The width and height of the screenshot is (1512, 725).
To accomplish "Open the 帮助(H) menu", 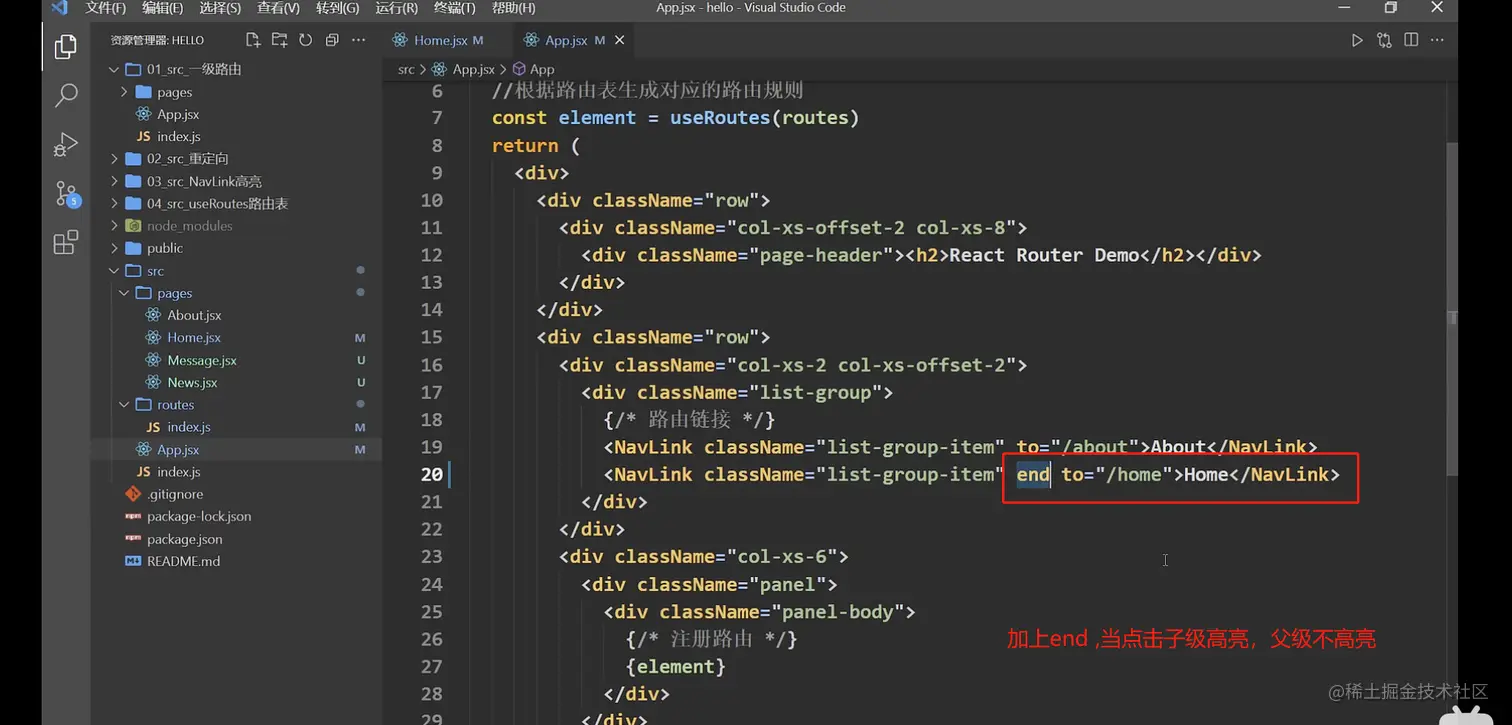I will click(514, 8).
